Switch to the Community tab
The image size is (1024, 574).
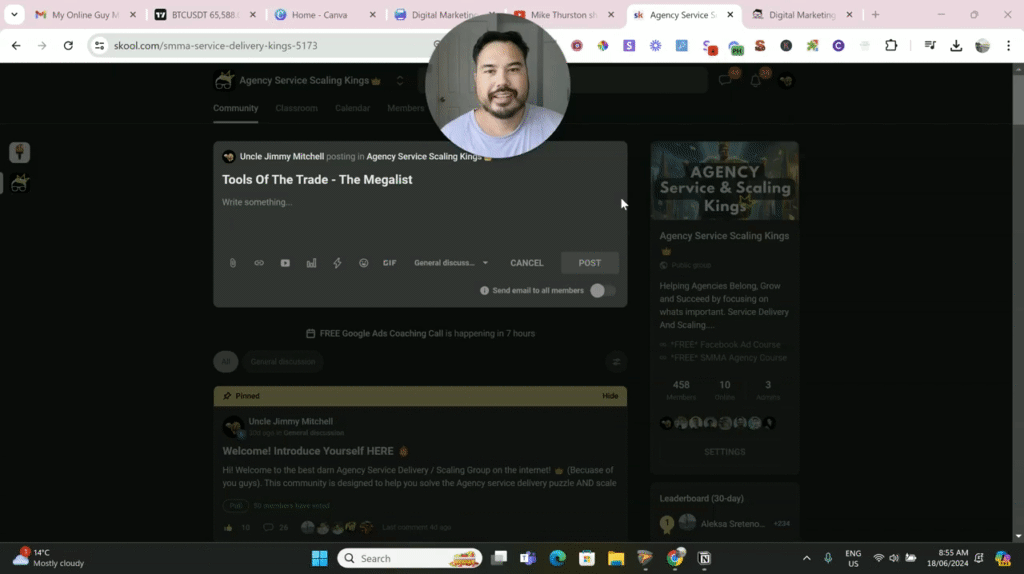(236, 108)
